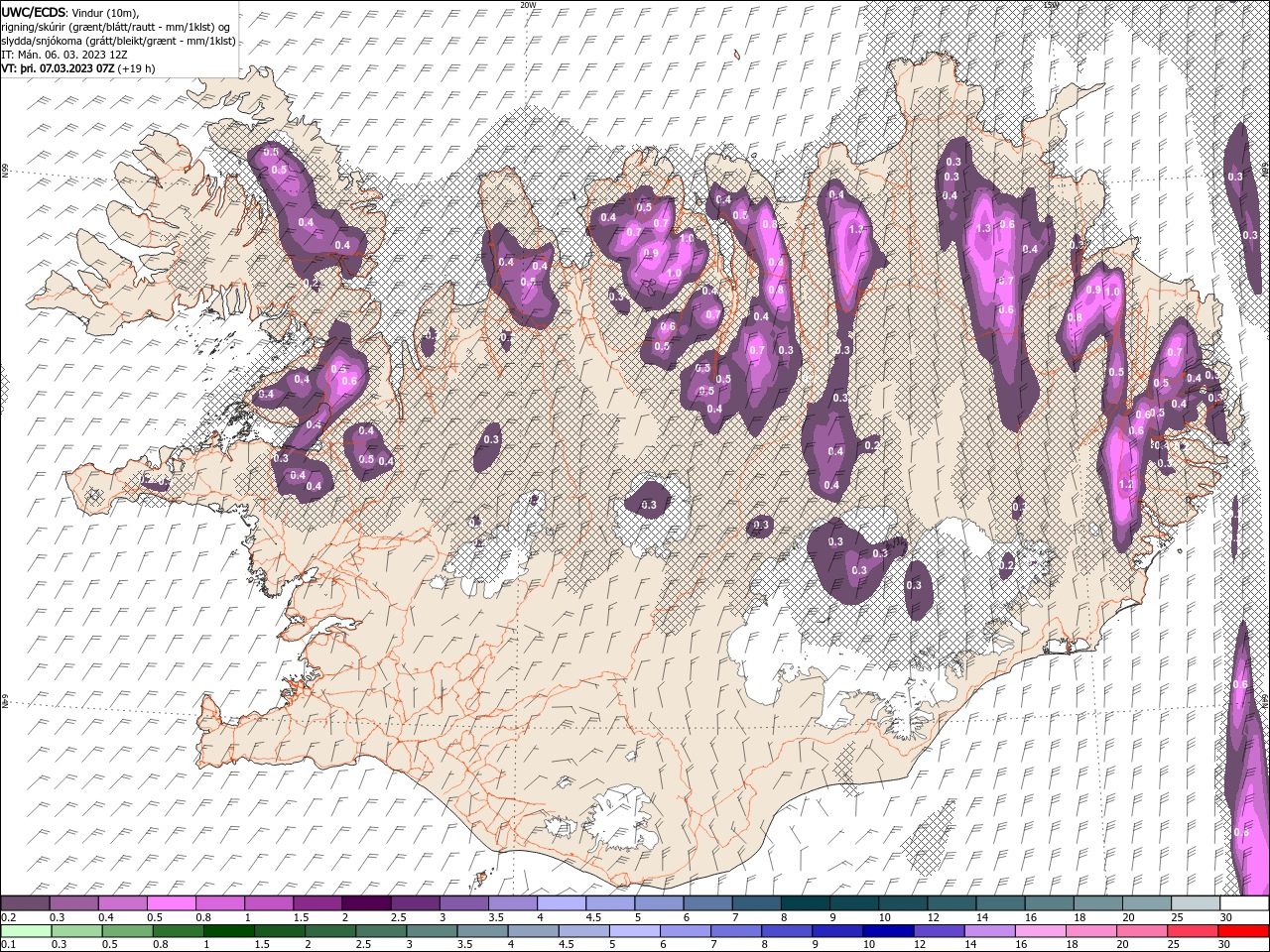
Task: Pick the lower legend darkest green swatch labeled 1
Action: 228,931
